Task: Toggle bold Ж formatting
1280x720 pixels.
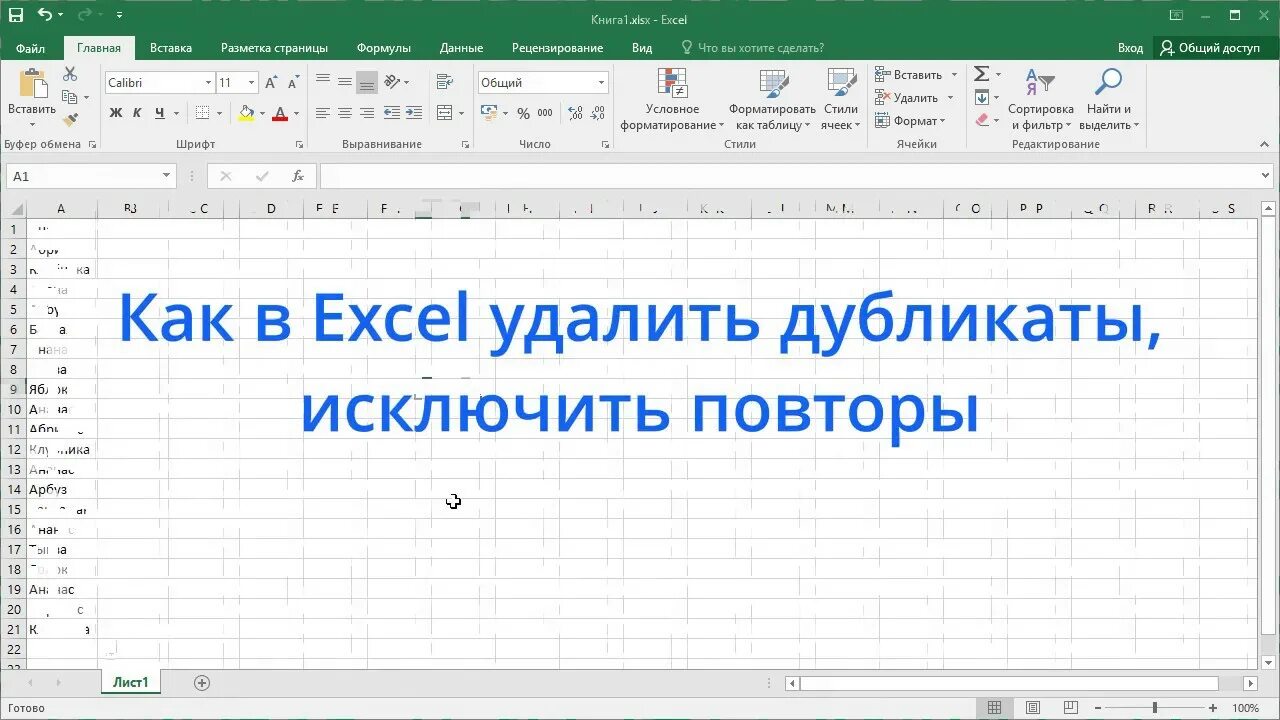Action: click(116, 113)
